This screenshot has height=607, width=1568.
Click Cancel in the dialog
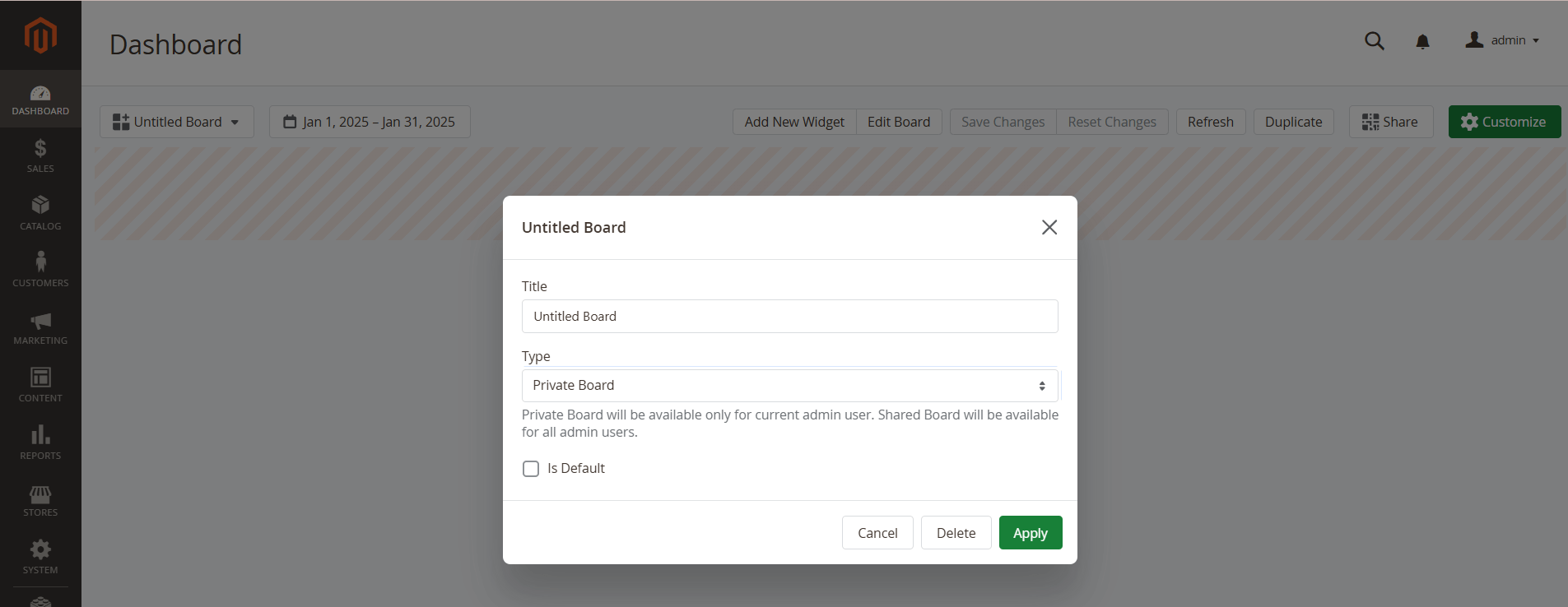coord(877,533)
